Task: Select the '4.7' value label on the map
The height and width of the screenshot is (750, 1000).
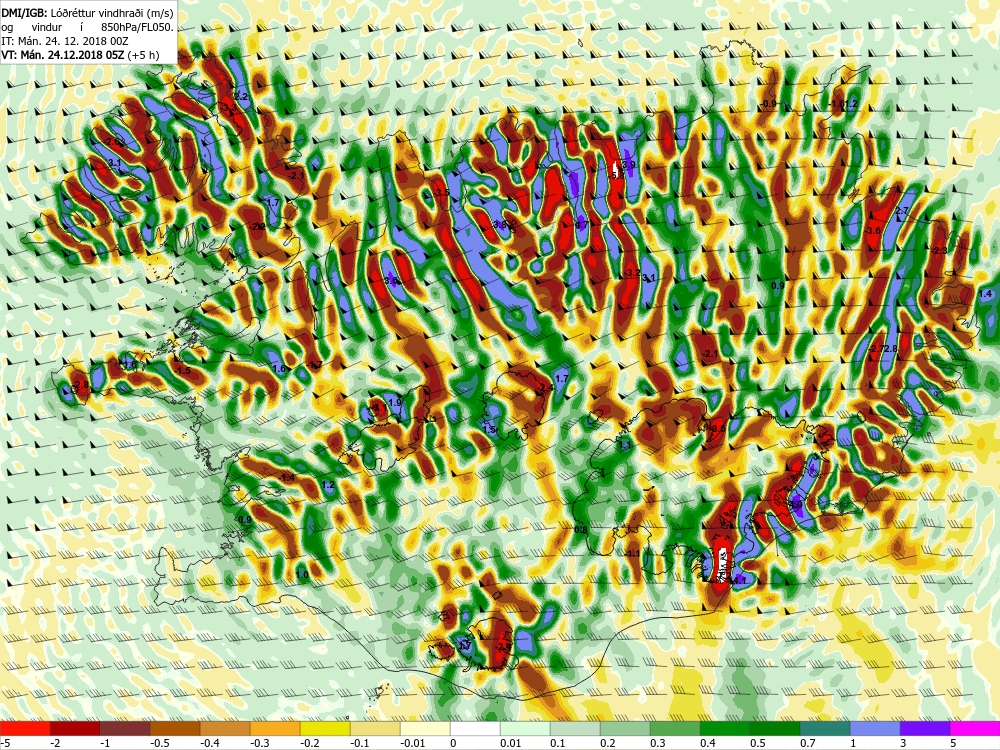Action: tap(581, 224)
